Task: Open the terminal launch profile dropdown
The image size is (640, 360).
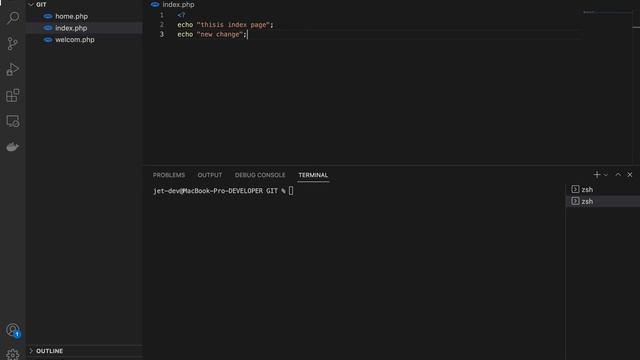Action: pyautogui.click(x=606, y=175)
